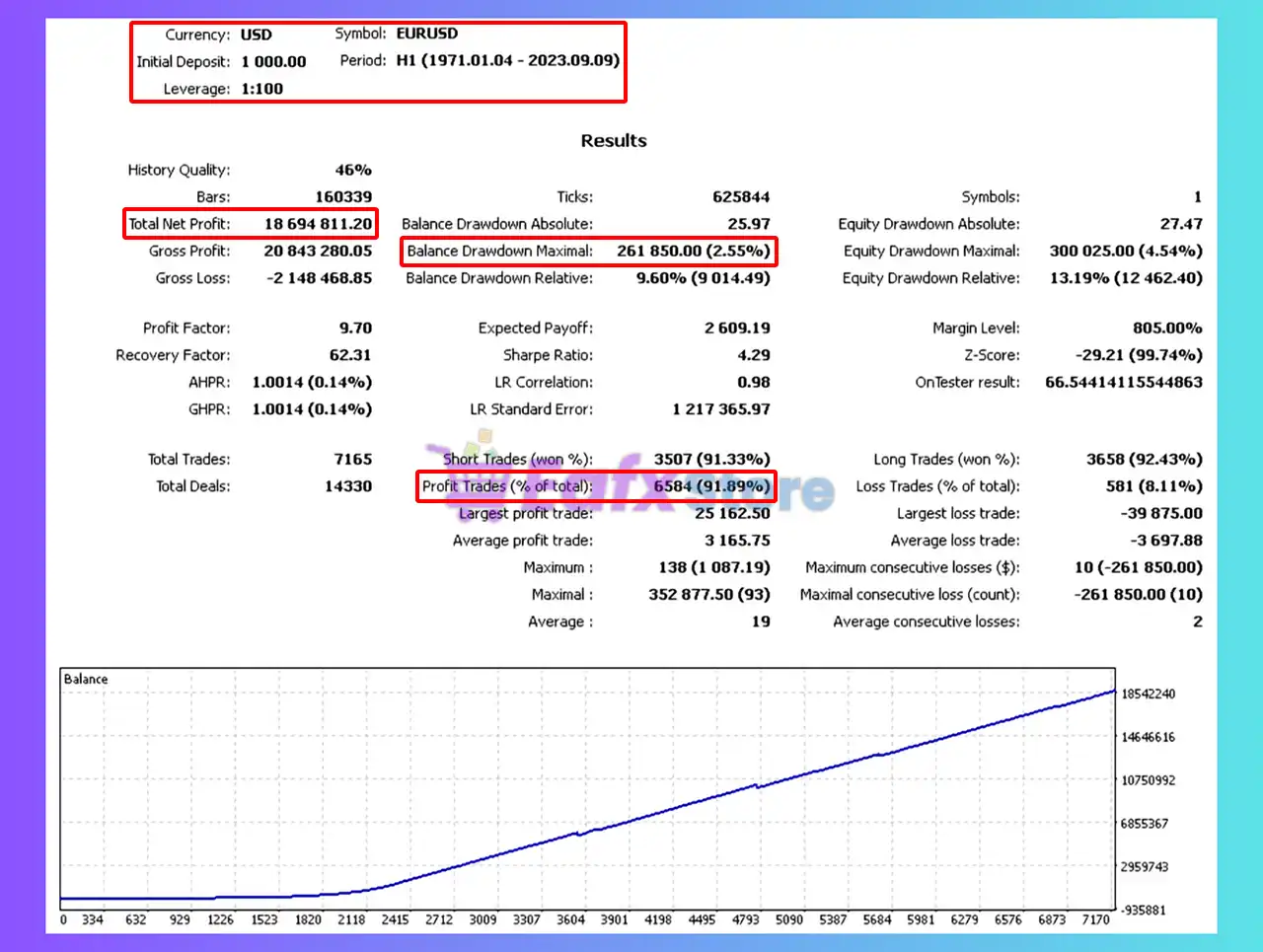The width and height of the screenshot is (1263, 952).
Task: Select the Margin Level 805.00% value
Action: (x=1166, y=329)
